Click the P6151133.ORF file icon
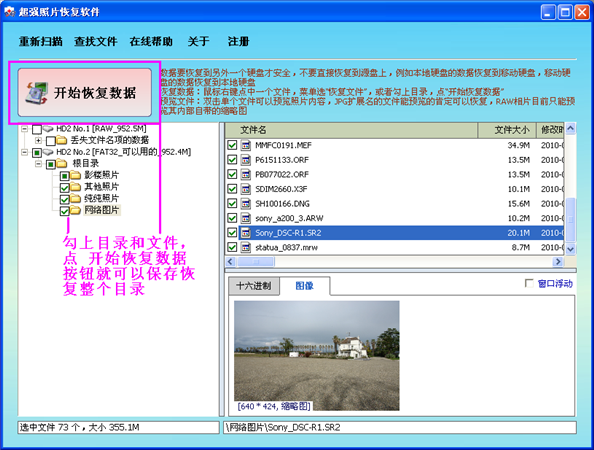 pos(246,160)
